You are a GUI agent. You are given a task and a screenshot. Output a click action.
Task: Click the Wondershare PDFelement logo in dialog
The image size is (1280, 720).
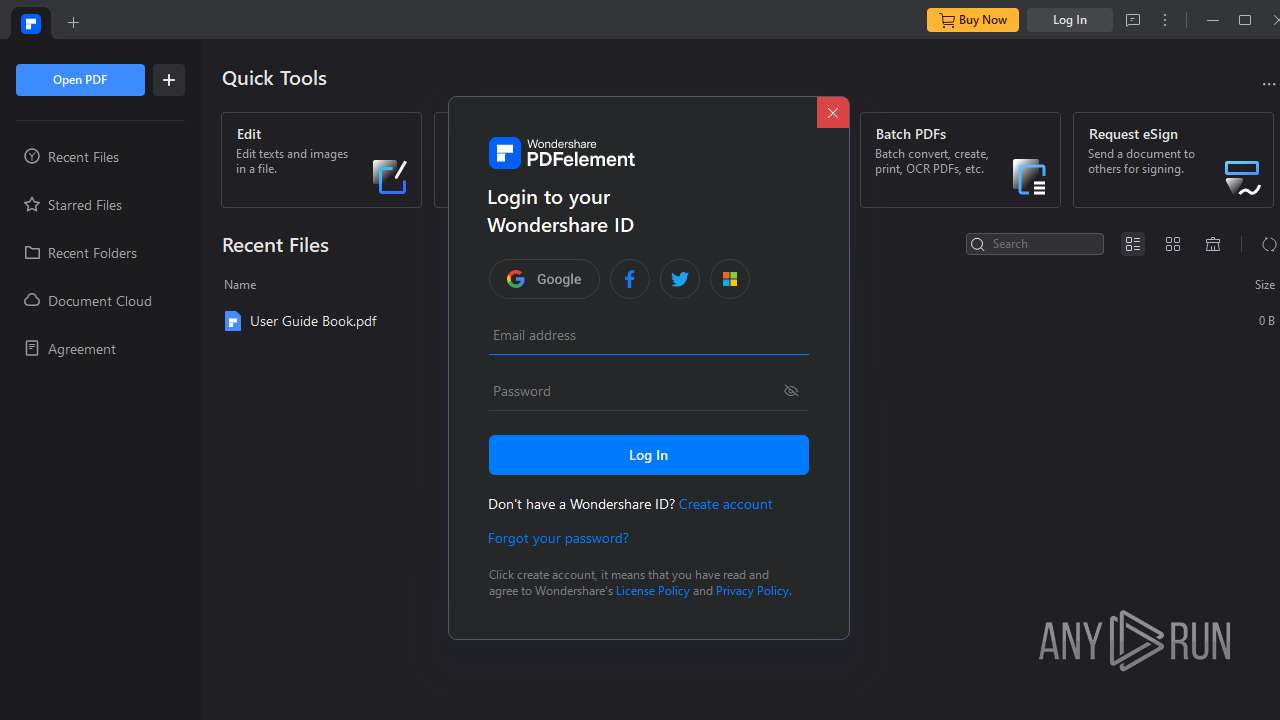[562, 153]
